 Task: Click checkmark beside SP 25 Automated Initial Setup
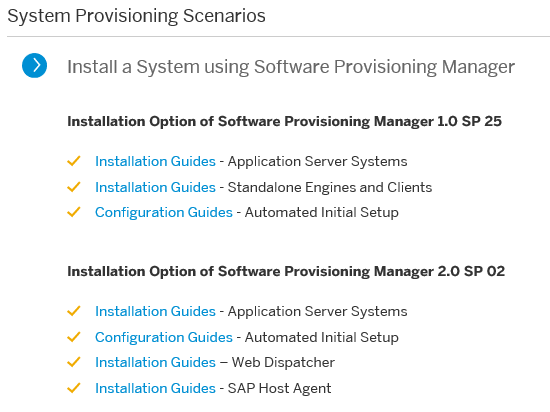pyautogui.click(x=74, y=212)
